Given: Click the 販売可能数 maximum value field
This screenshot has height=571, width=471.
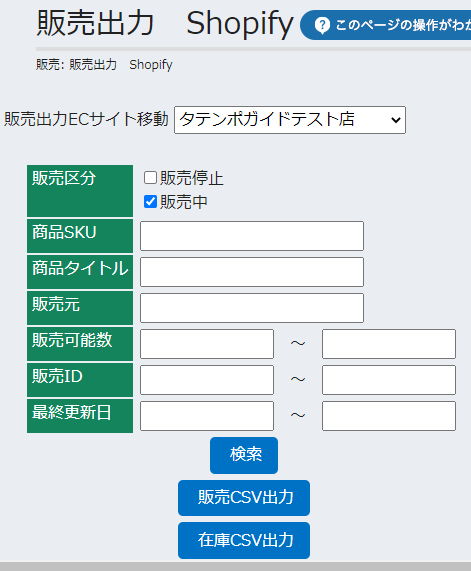Looking at the screenshot, I should pos(389,344).
